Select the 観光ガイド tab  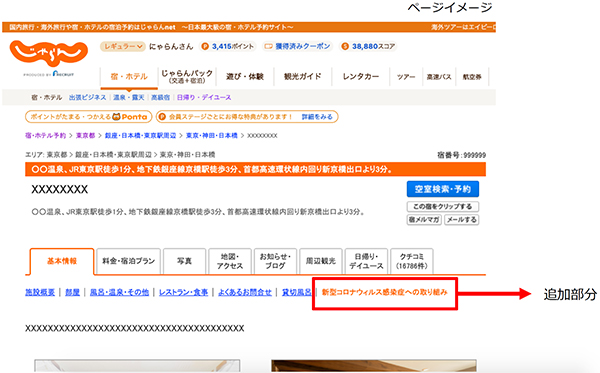tap(303, 77)
